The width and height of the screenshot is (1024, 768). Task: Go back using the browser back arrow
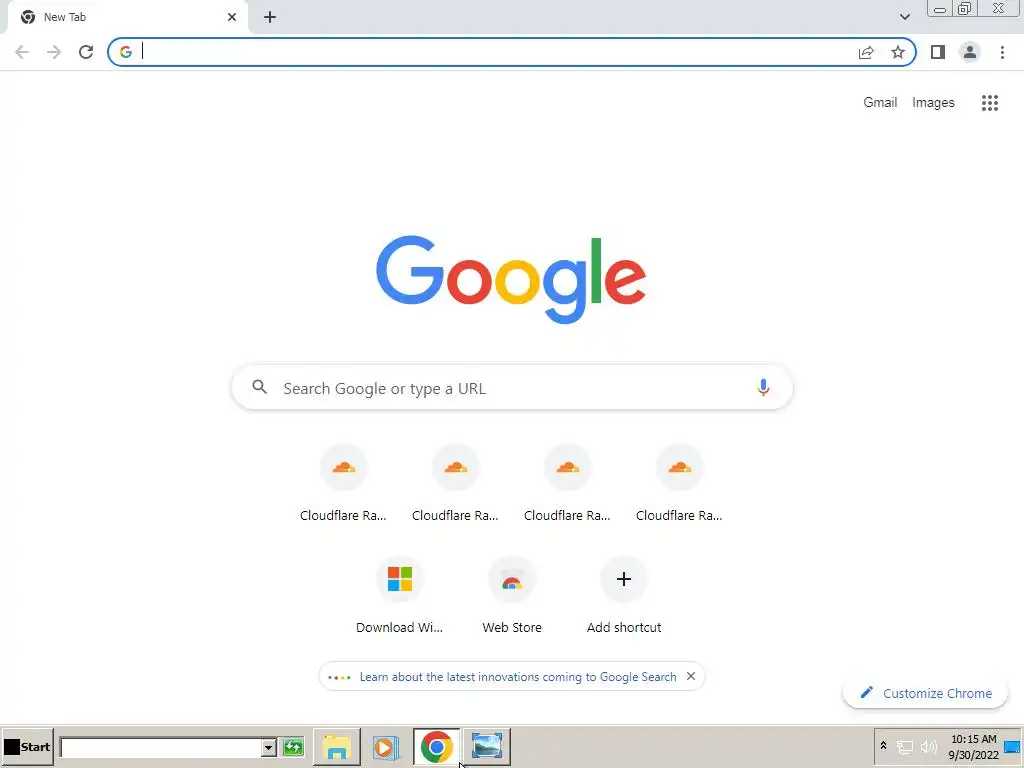click(22, 52)
